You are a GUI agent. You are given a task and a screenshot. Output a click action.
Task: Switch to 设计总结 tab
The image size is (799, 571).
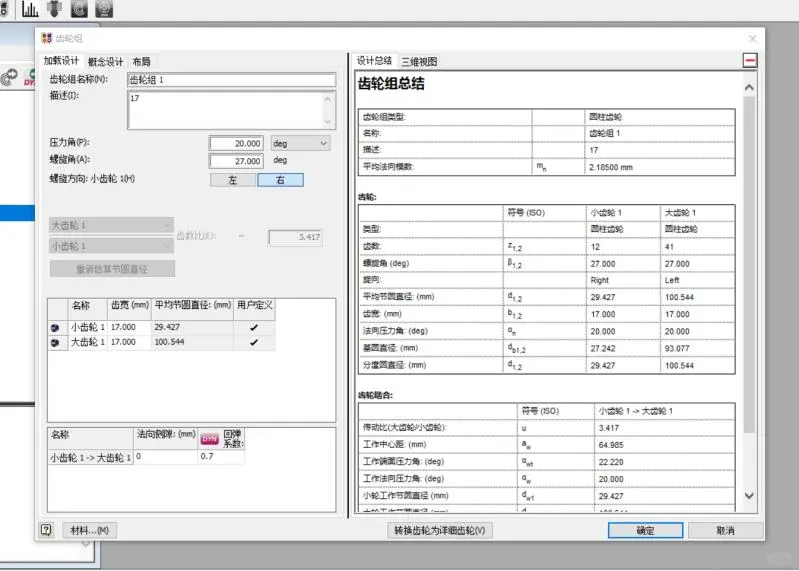tap(375, 61)
